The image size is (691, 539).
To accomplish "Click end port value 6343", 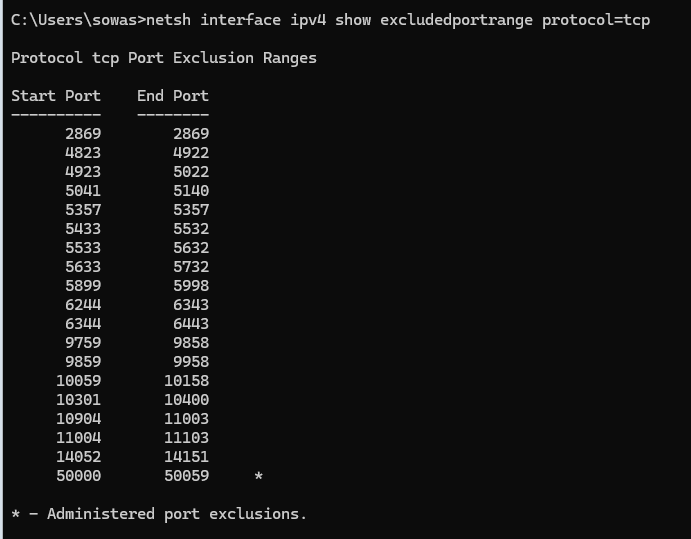I will click(x=191, y=305).
